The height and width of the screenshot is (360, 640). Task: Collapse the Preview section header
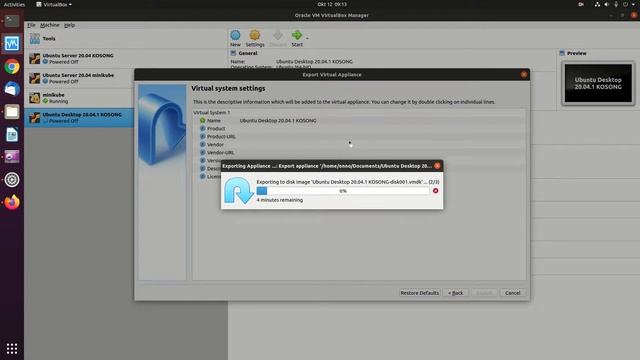coord(574,53)
